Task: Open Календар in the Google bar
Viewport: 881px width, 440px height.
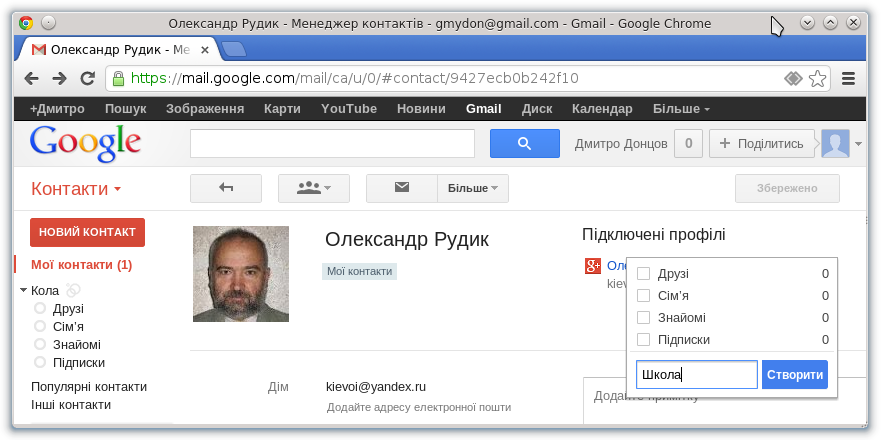Action: (602, 108)
